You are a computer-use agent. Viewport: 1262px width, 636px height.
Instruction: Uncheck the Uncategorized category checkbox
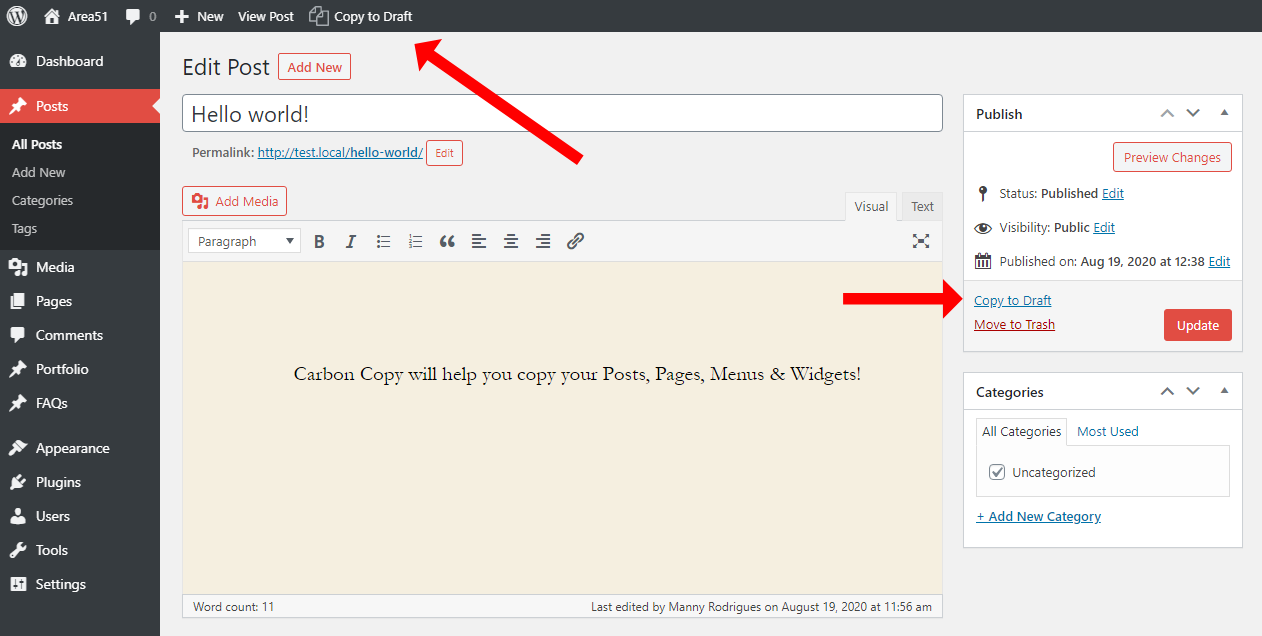997,472
